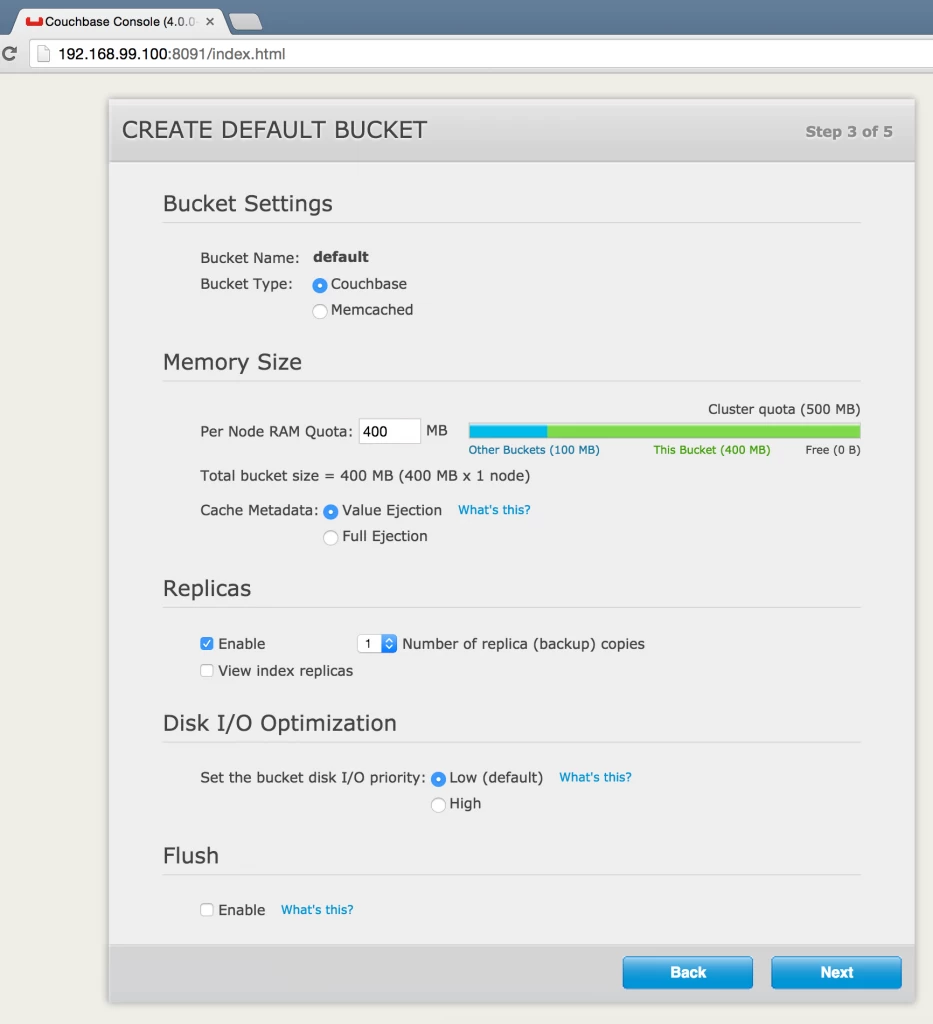Tick the Flush Enable checkbox

coord(206,909)
